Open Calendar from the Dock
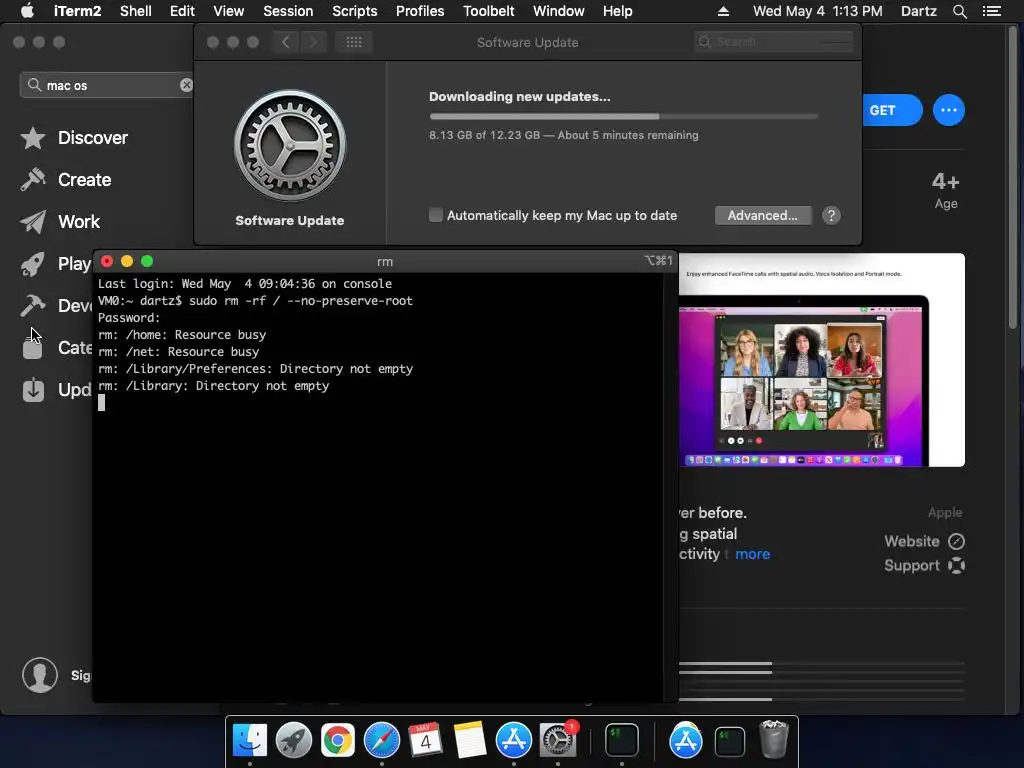1024x768 pixels. (x=425, y=741)
